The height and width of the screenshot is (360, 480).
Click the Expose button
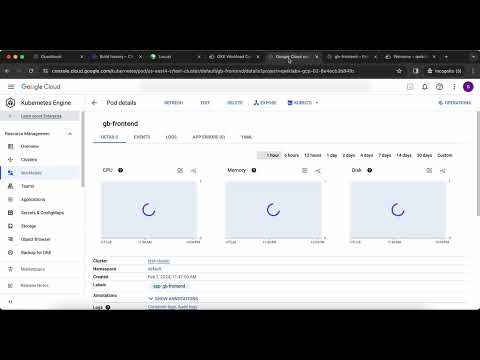[265, 103]
